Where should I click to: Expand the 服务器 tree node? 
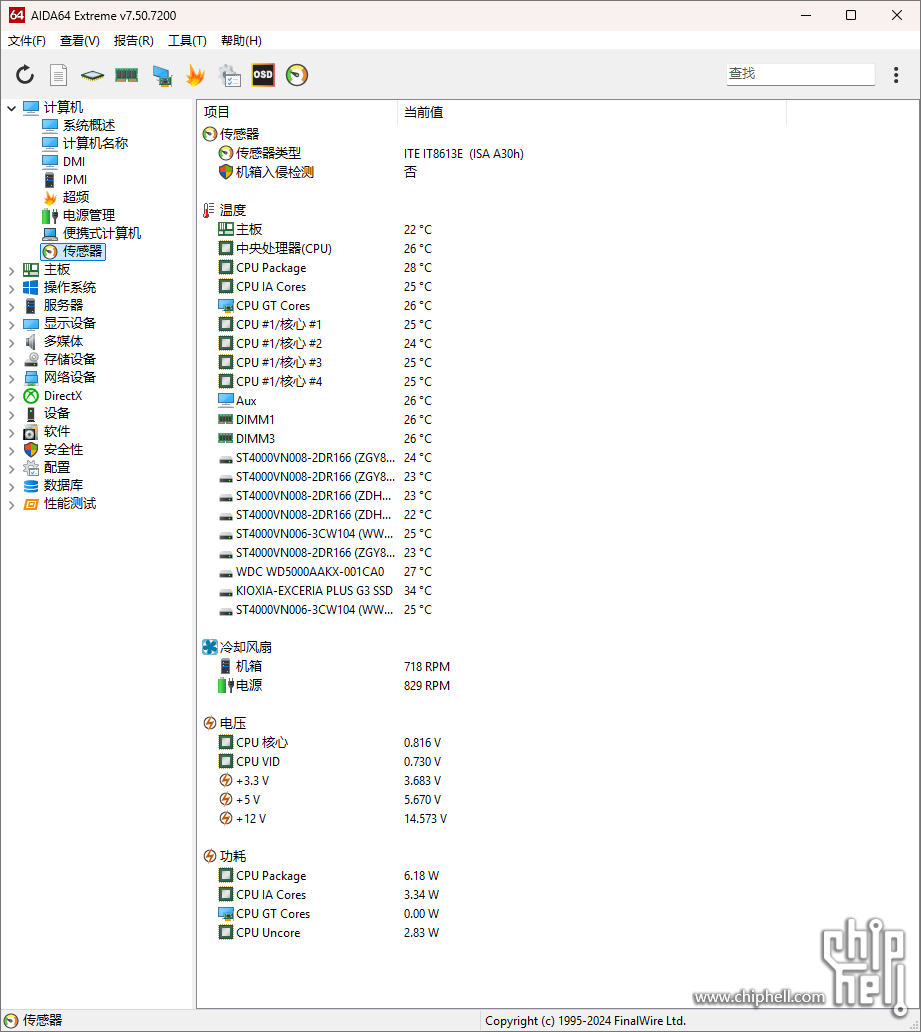coord(12,305)
